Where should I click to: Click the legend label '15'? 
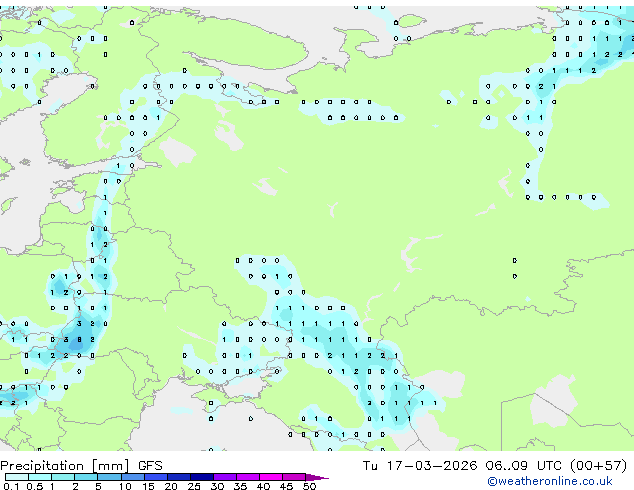pos(148,486)
